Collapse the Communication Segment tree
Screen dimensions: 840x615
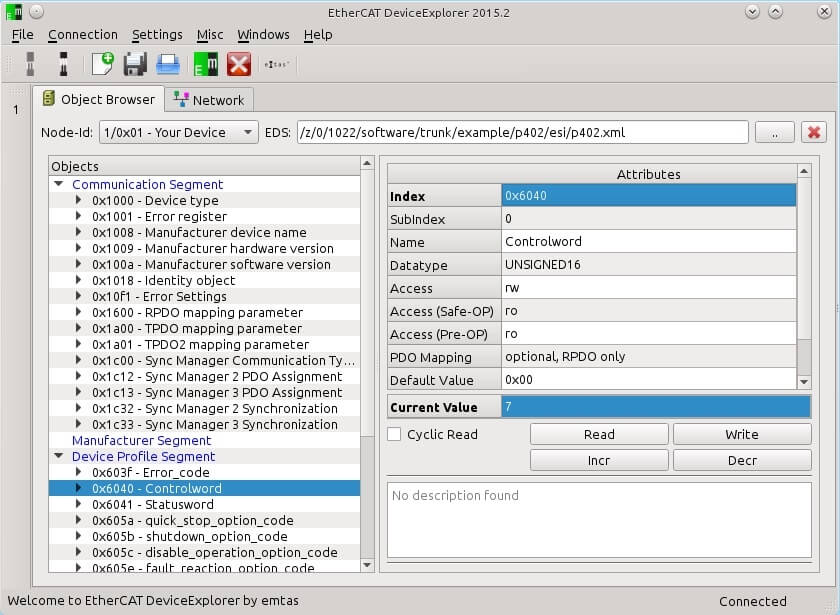coord(61,184)
